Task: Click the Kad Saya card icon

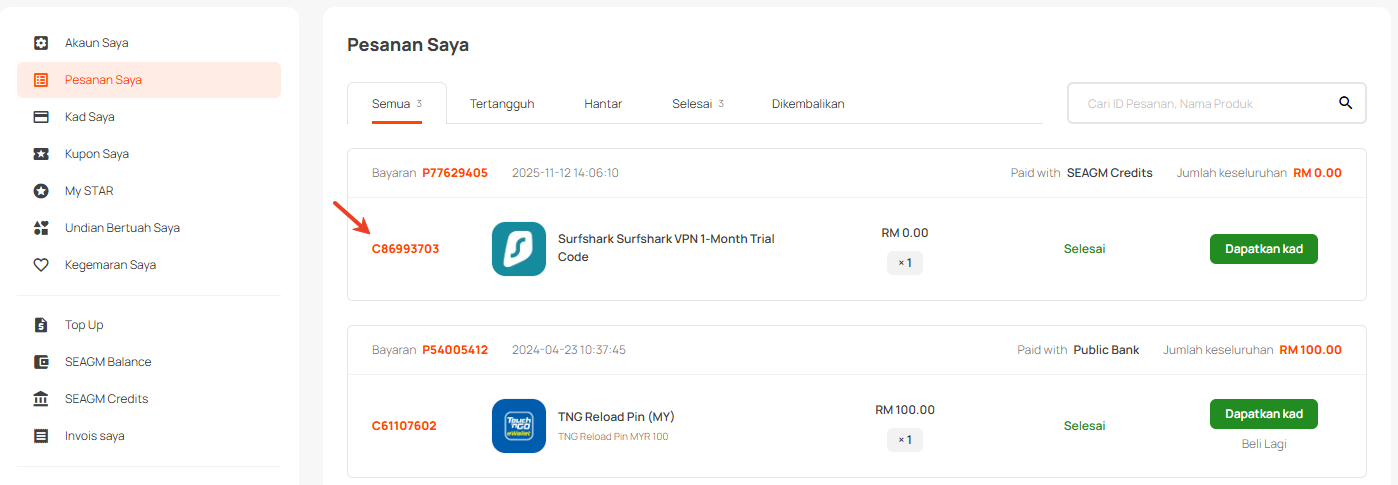Action: click(41, 117)
